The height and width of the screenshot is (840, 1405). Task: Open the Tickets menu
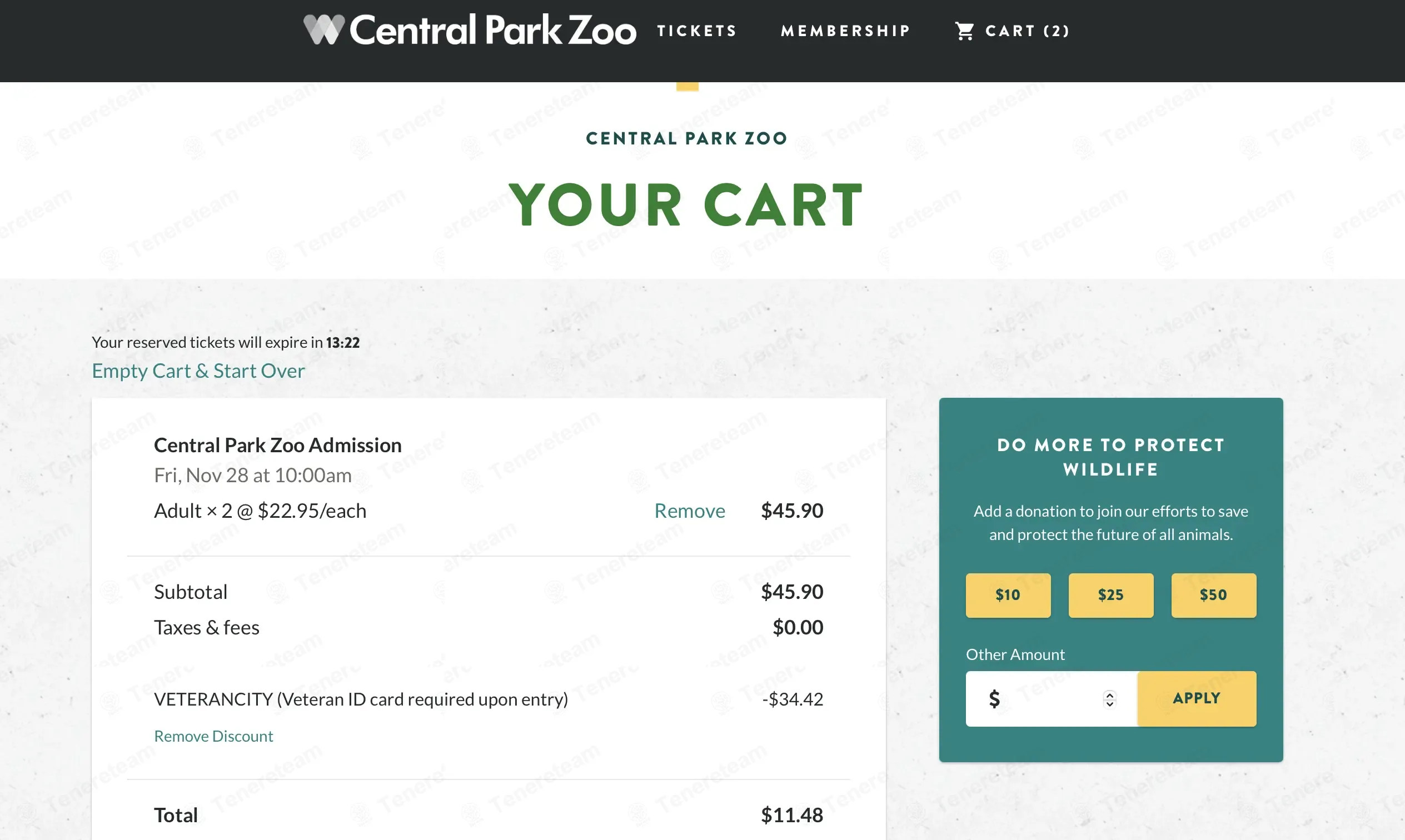pos(697,31)
